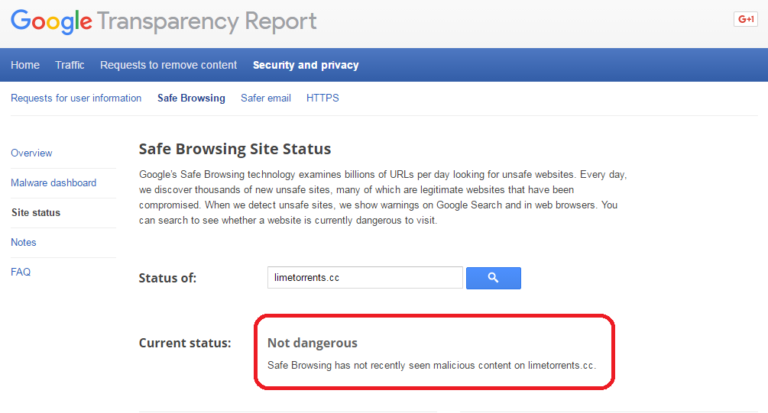The image size is (768, 413).
Task: Click the Google logo
Action: (51, 22)
